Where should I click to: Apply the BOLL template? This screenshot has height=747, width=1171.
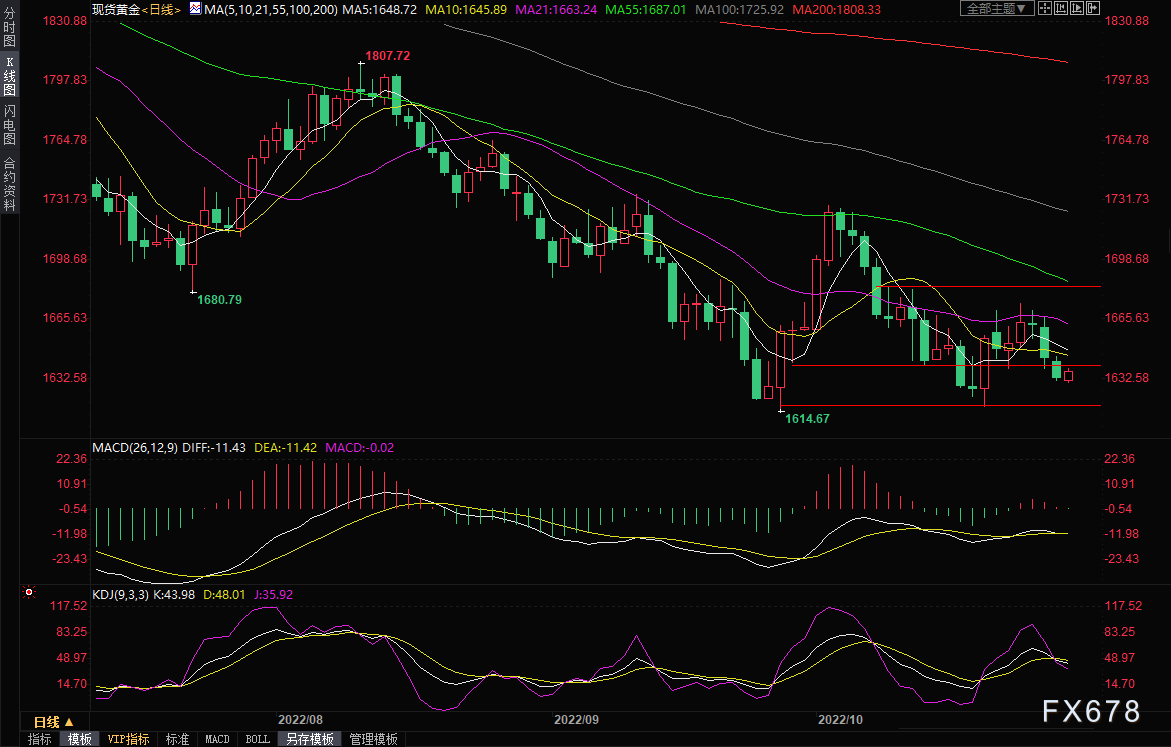point(257,739)
